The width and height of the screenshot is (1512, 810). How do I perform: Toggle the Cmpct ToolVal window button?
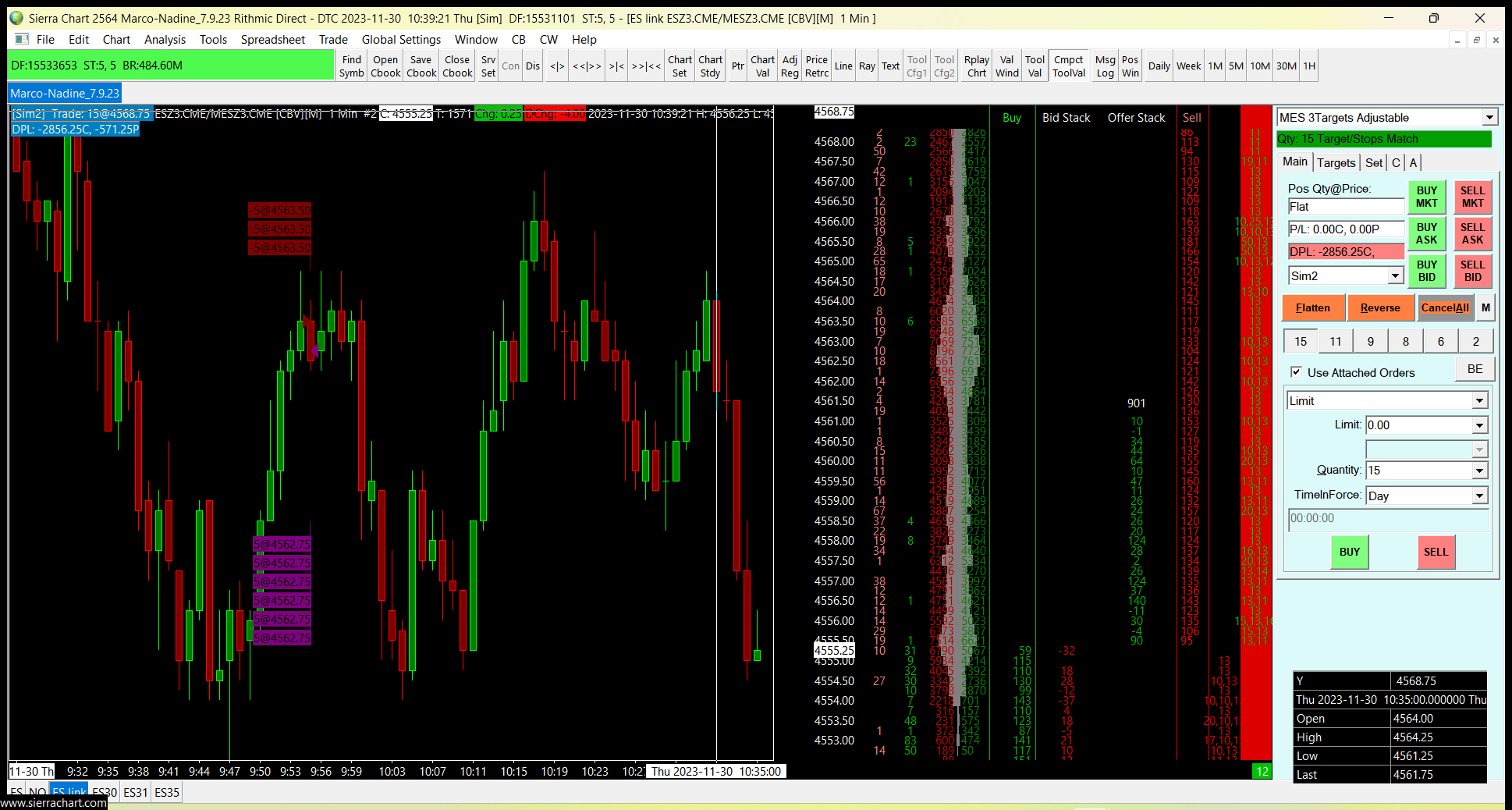pos(1068,66)
